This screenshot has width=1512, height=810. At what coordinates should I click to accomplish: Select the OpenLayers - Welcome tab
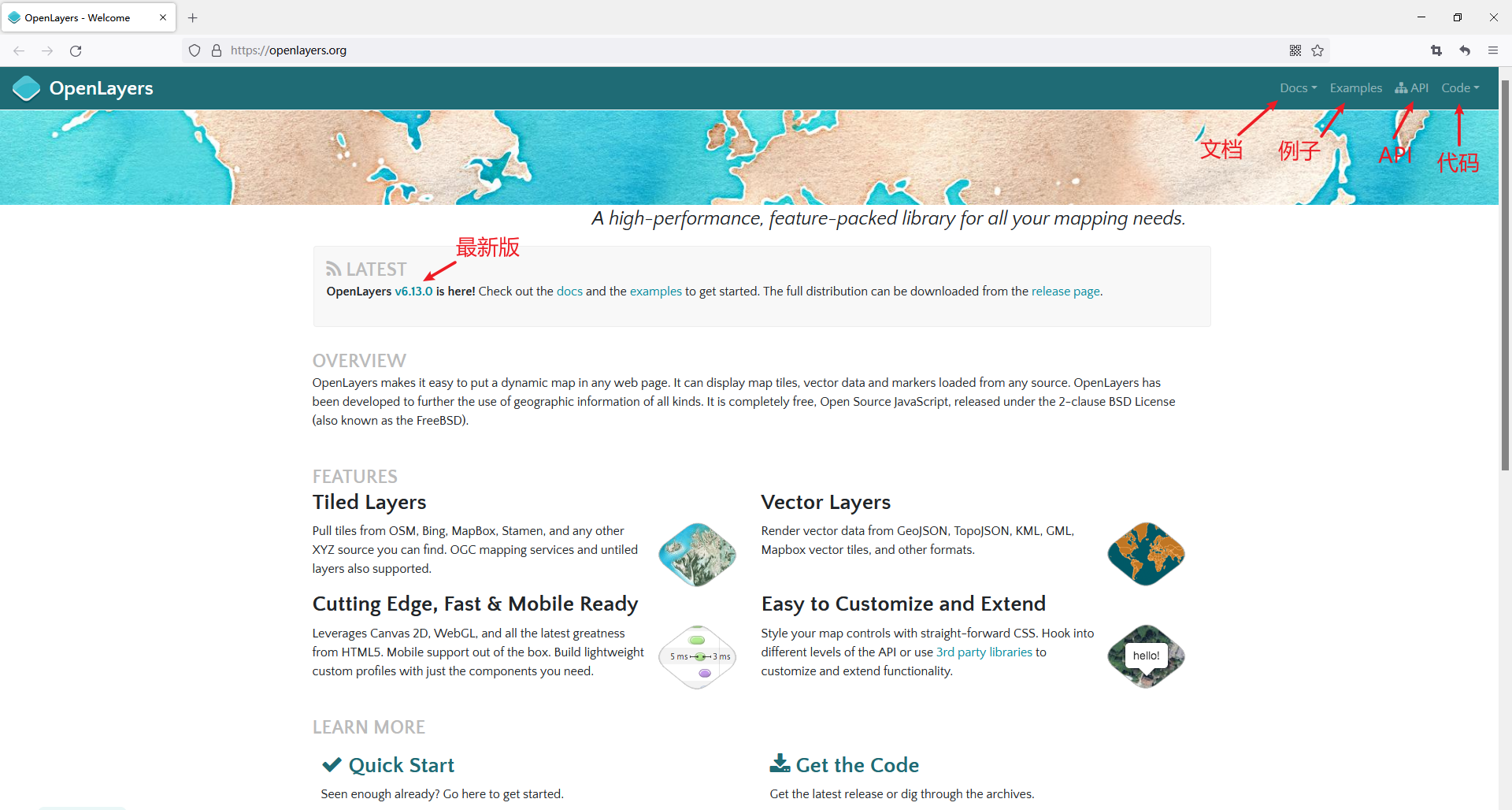(x=88, y=17)
